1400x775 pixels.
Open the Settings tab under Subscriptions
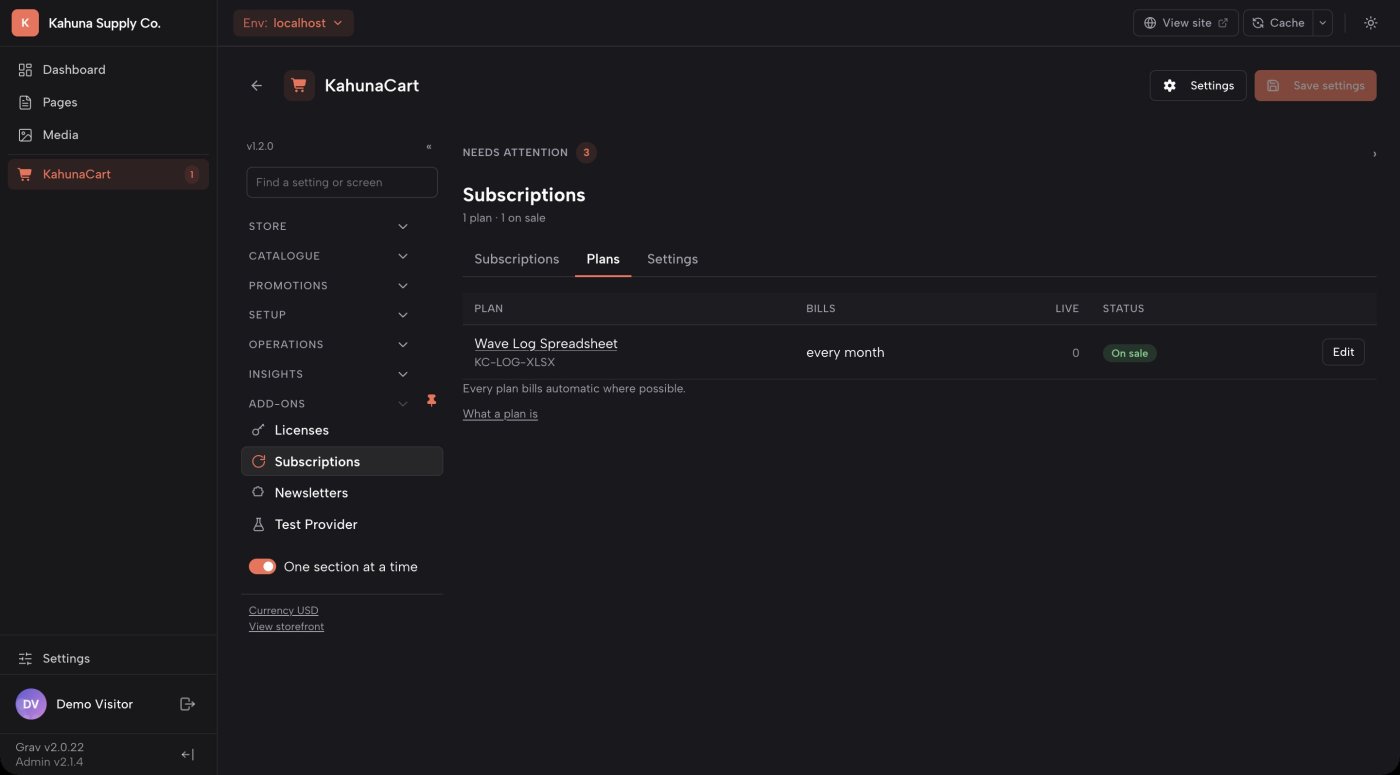pyautogui.click(x=672, y=259)
